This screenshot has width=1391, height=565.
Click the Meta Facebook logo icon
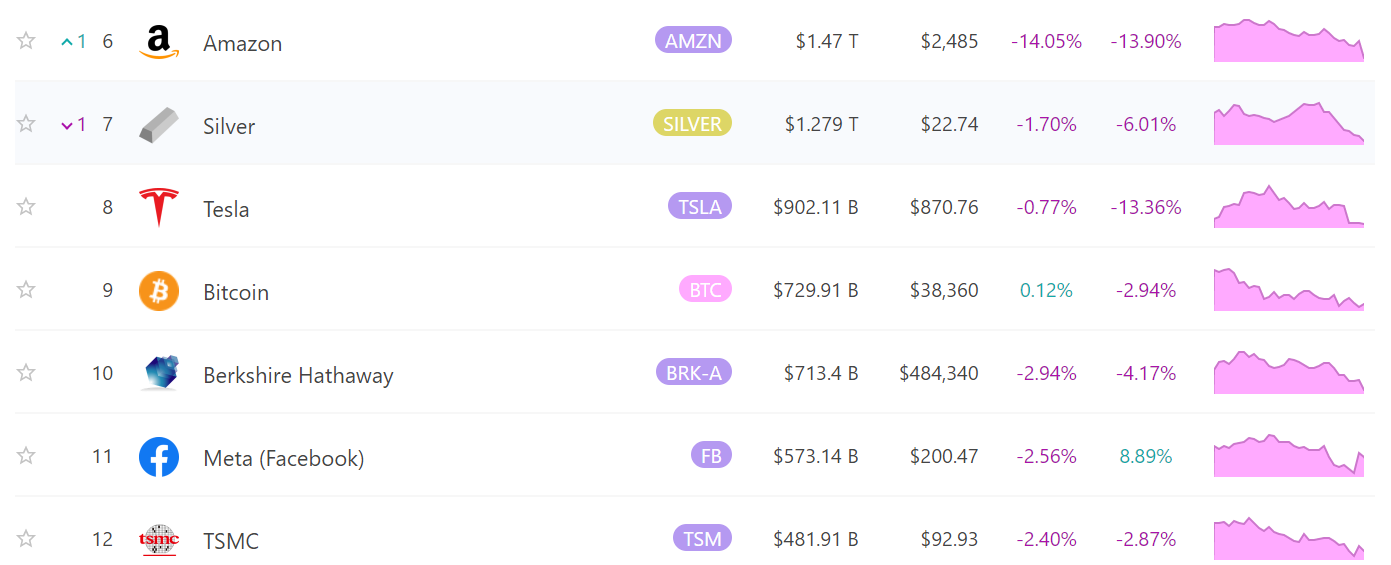pos(158,457)
